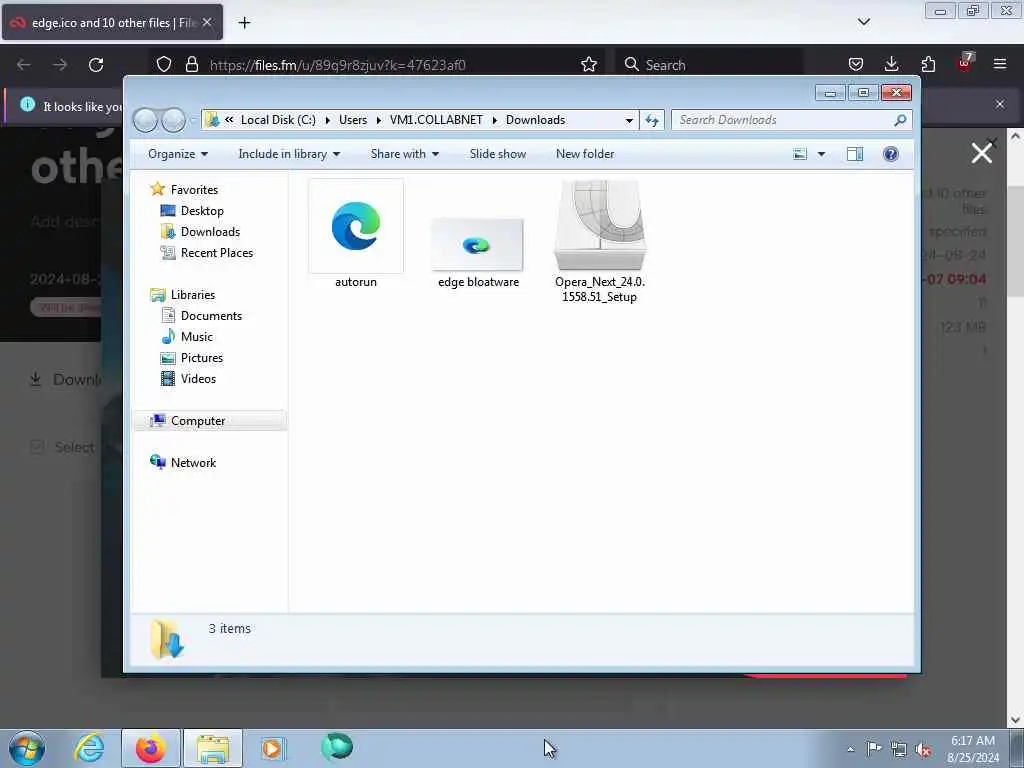Click the Save to Pocket icon
Viewport: 1024px width, 768px height.
856,65
